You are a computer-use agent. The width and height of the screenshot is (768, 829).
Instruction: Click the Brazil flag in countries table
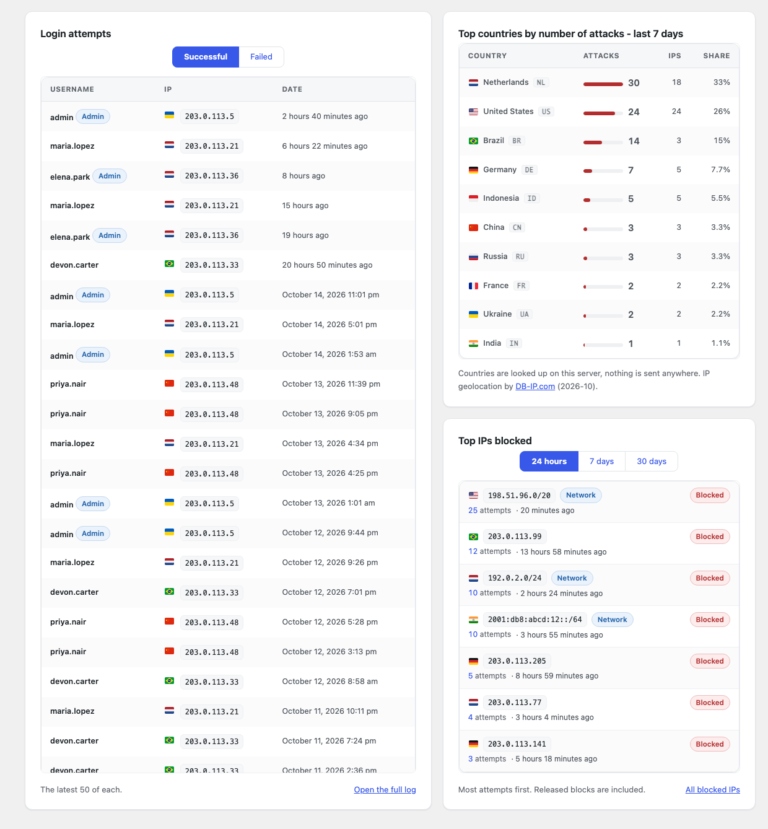tap(474, 141)
